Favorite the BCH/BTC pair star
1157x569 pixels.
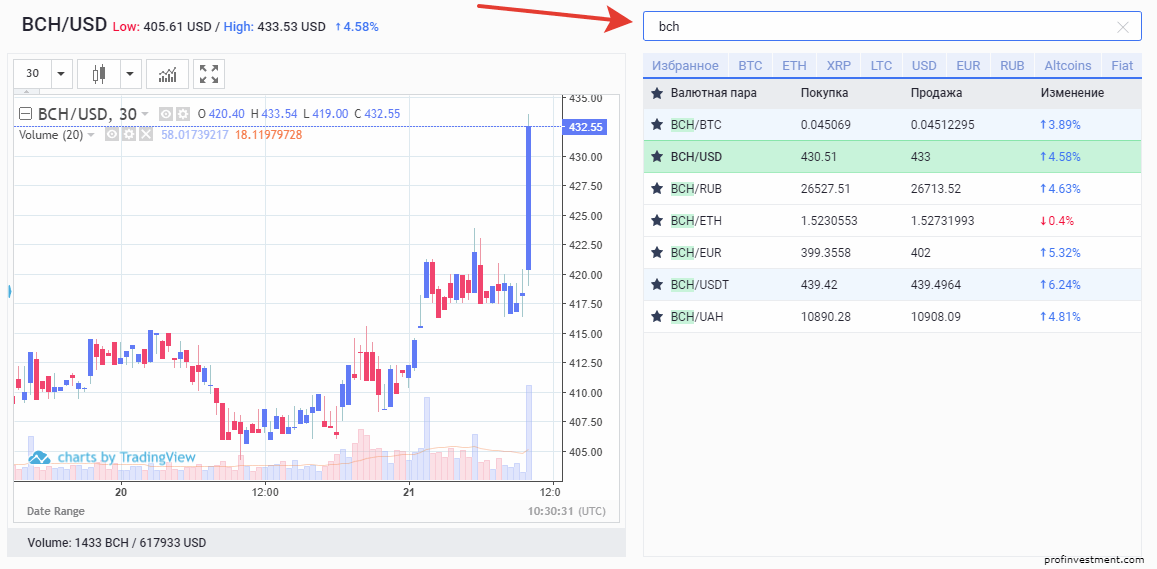(x=657, y=125)
